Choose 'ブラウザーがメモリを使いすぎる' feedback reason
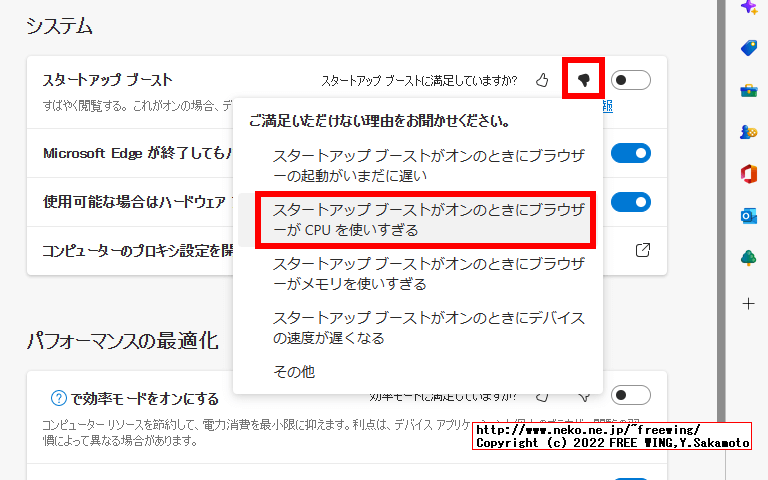 pyautogui.click(x=428, y=273)
